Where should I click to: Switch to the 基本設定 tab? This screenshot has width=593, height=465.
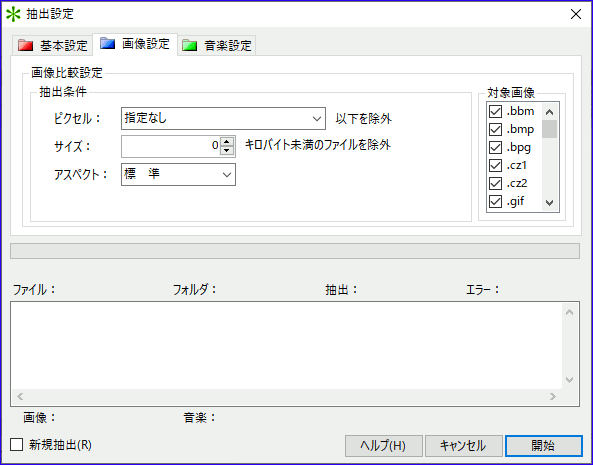click(x=52, y=45)
